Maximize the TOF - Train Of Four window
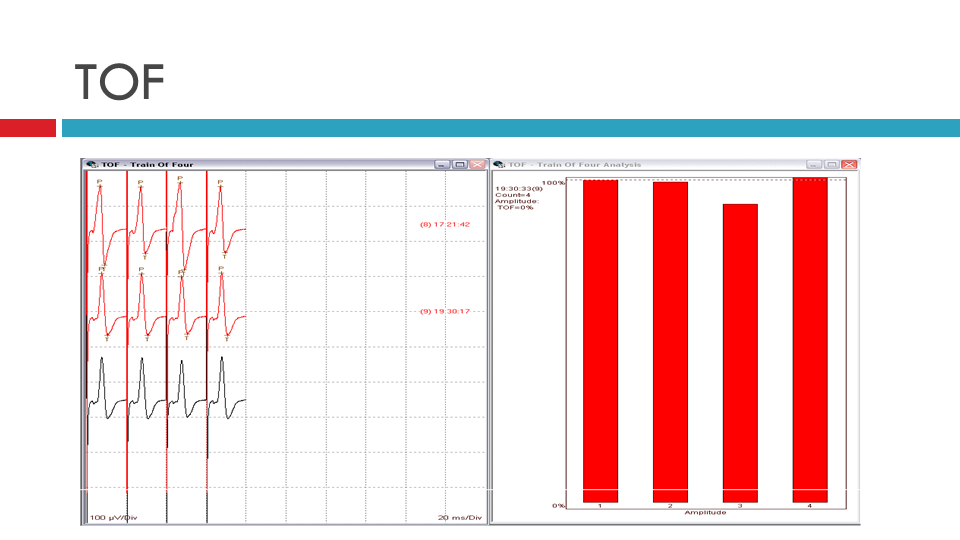960x540 pixels. pyautogui.click(x=459, y=165)
